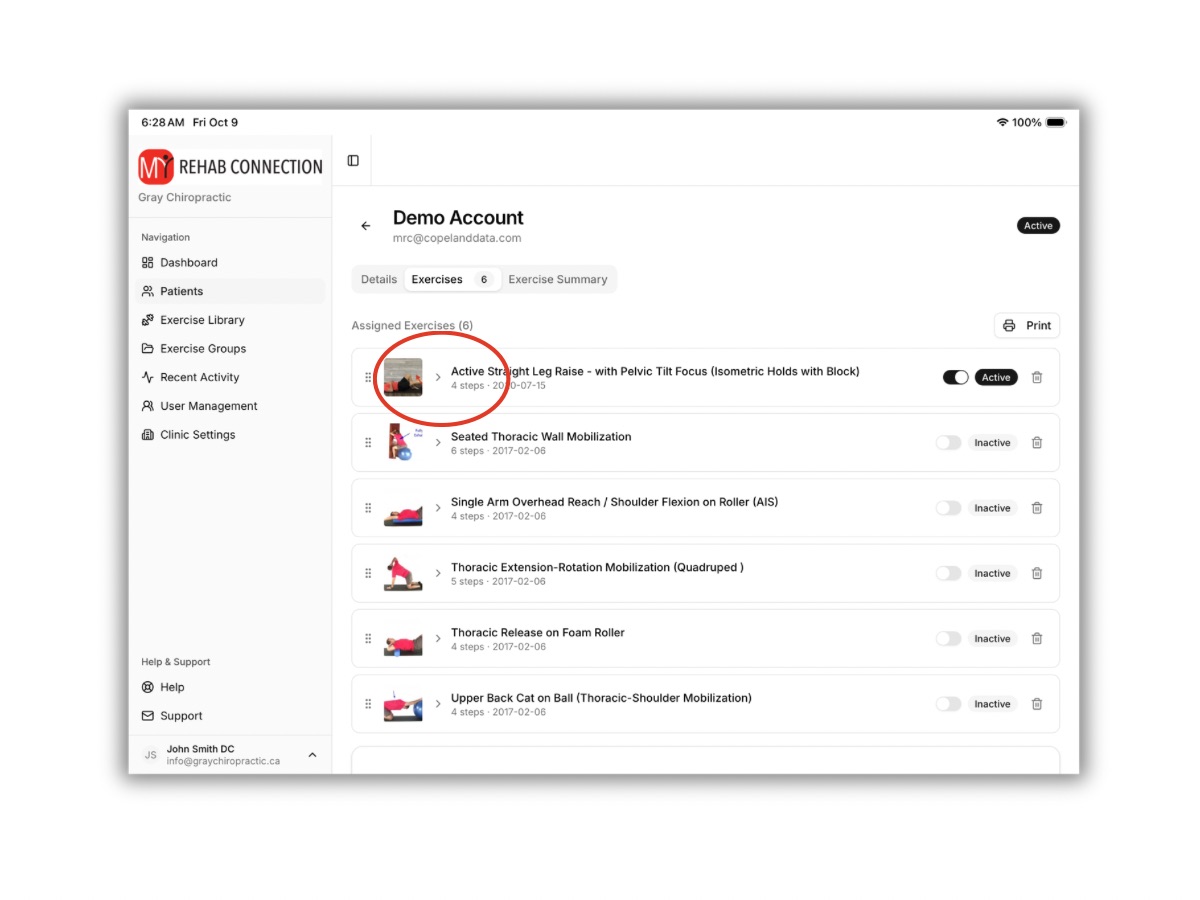Click the drag handle for Upper Back Cat on Ball
This screenshot has height=900, width=1200.
click(368, 704)
